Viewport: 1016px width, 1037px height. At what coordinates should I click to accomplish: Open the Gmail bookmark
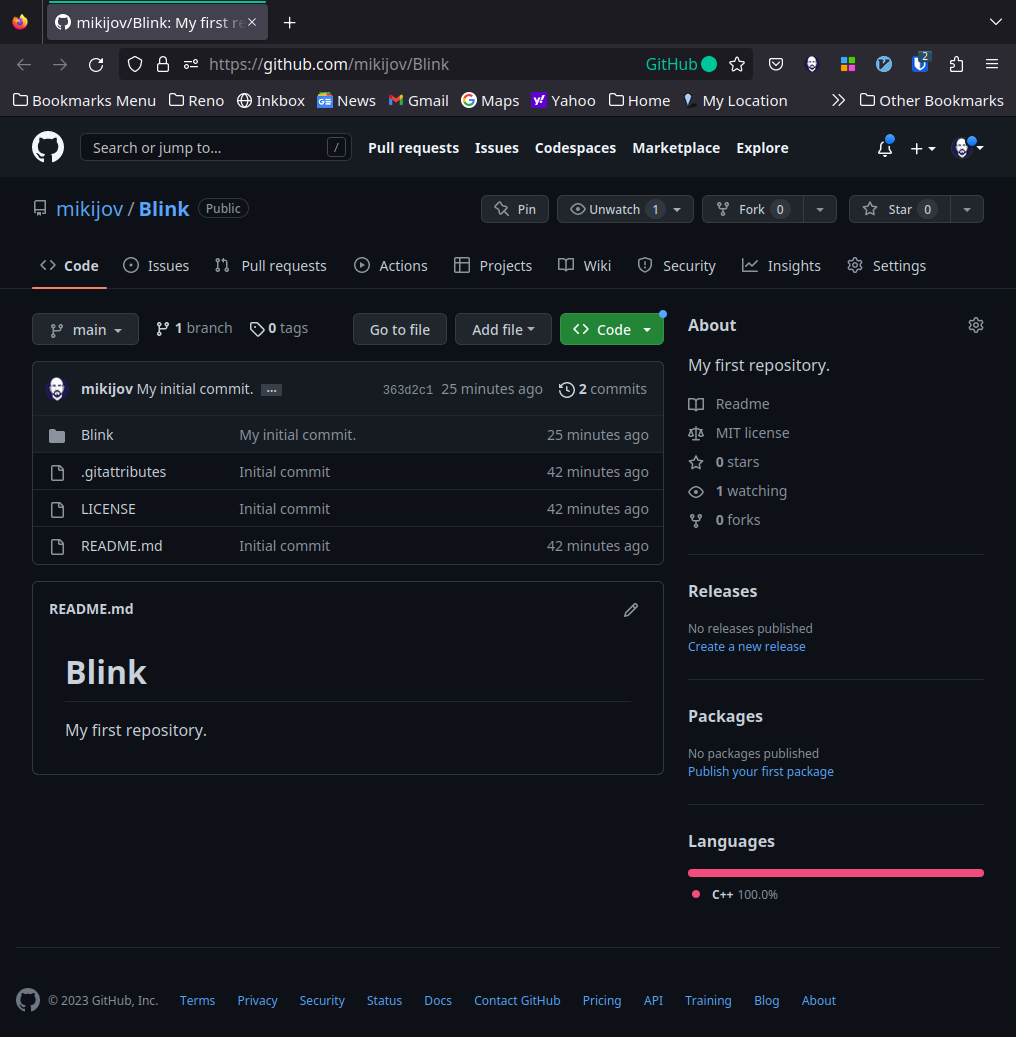(418, 101)
